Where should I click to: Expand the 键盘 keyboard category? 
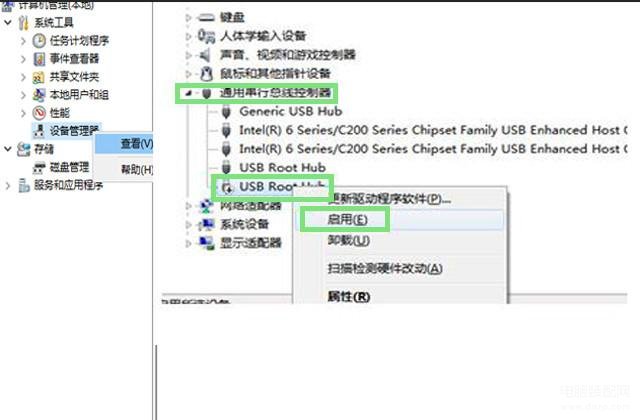click(x=188, y=18)
